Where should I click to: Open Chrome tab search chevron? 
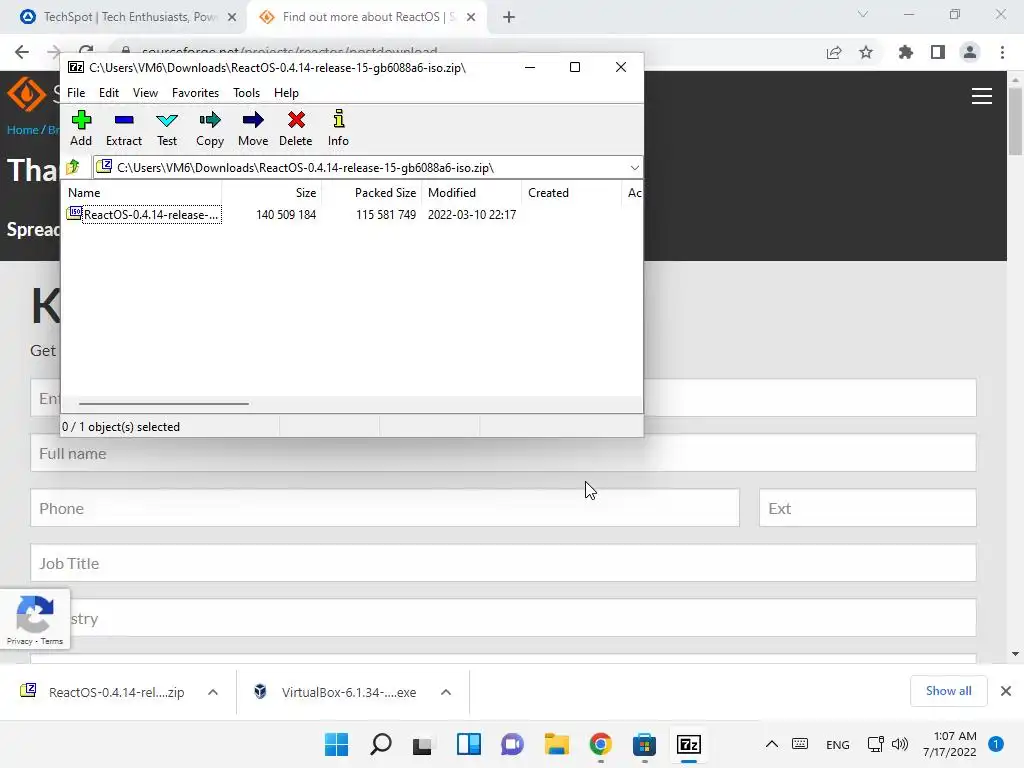(x=863, y=14)
